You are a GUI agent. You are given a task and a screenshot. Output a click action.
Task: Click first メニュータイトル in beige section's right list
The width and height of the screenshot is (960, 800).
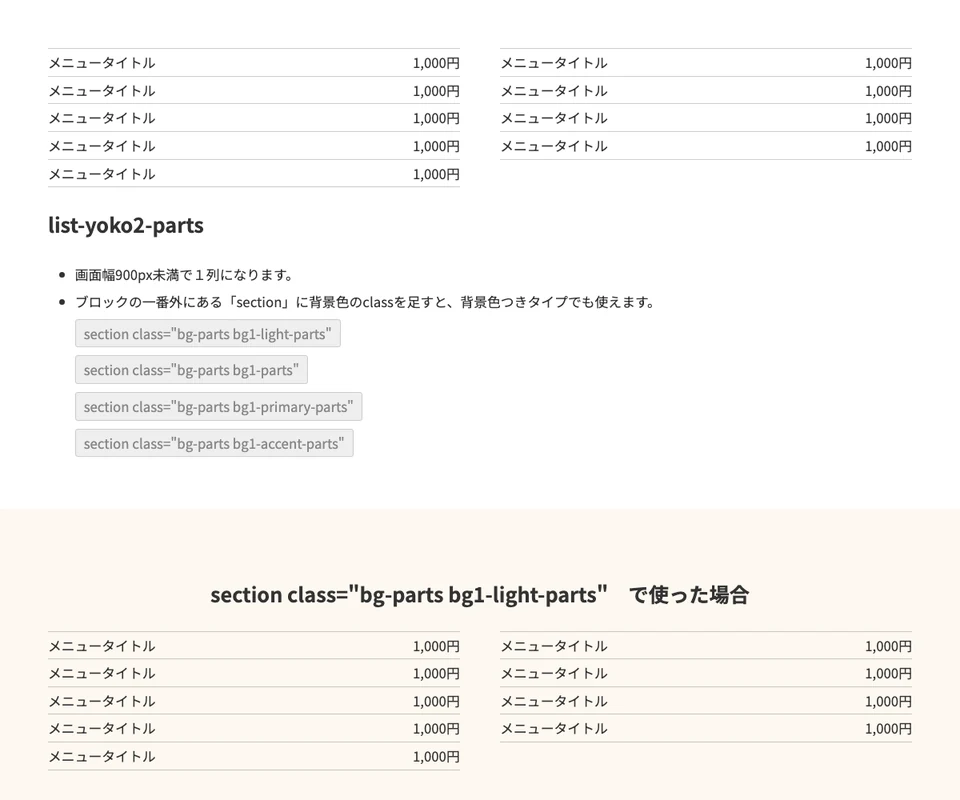[x=554, y=646]
